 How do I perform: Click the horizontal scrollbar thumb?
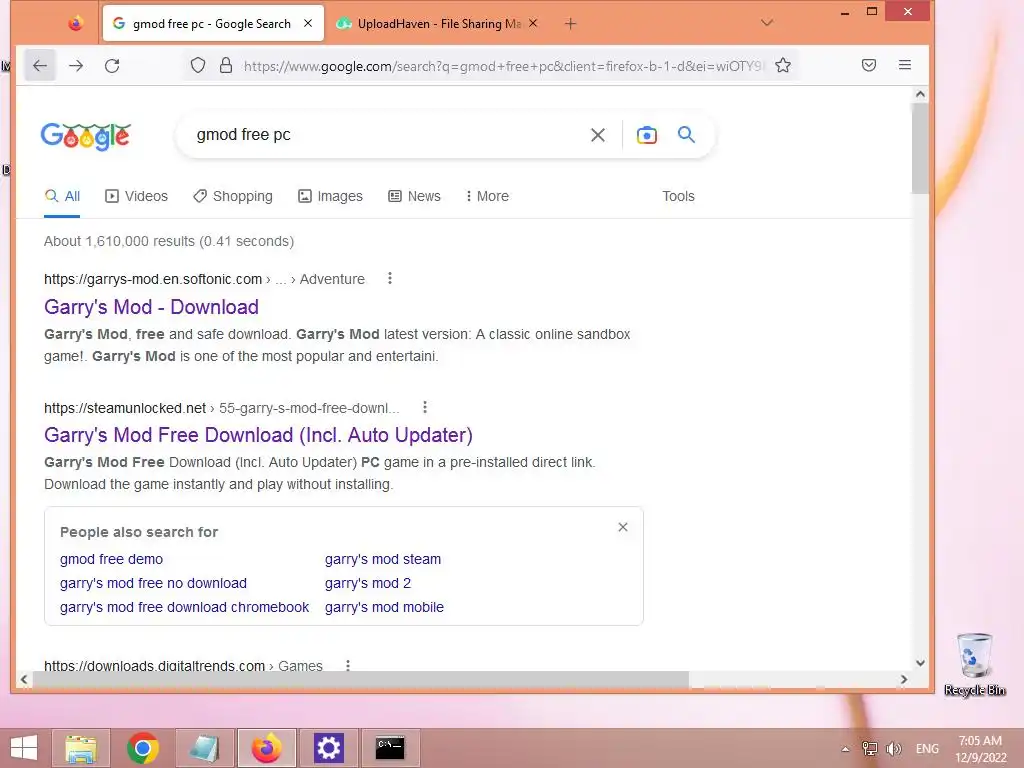[x=360, y=679]
